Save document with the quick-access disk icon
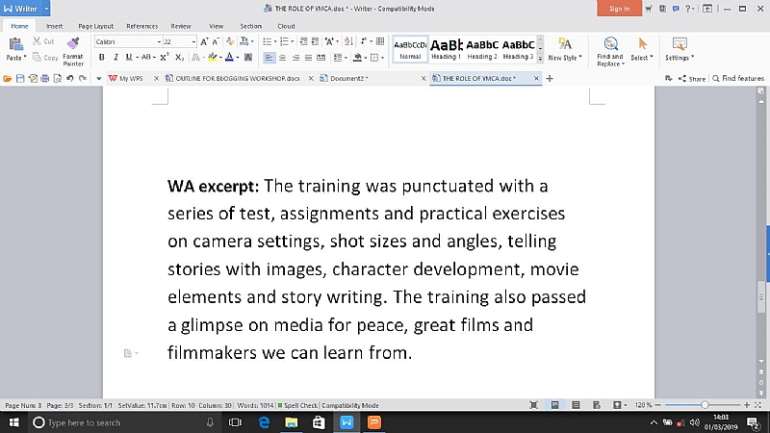 pos(20,79)
